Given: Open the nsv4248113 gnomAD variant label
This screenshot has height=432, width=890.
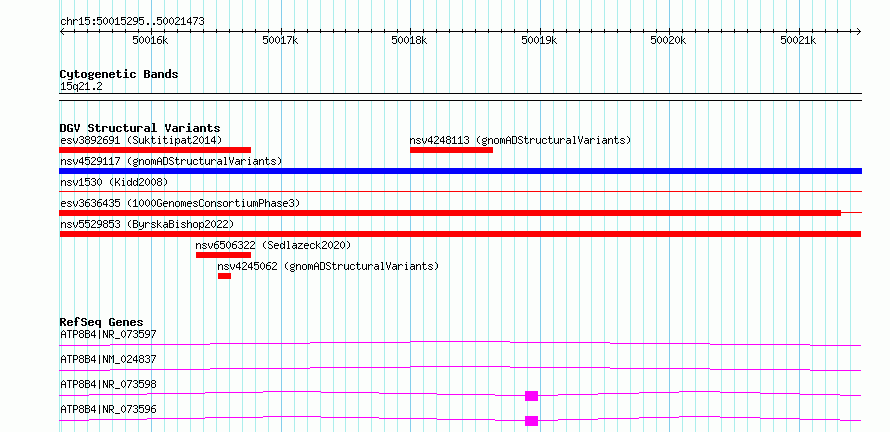Looking at the screenshot, I should coord(520,140).
